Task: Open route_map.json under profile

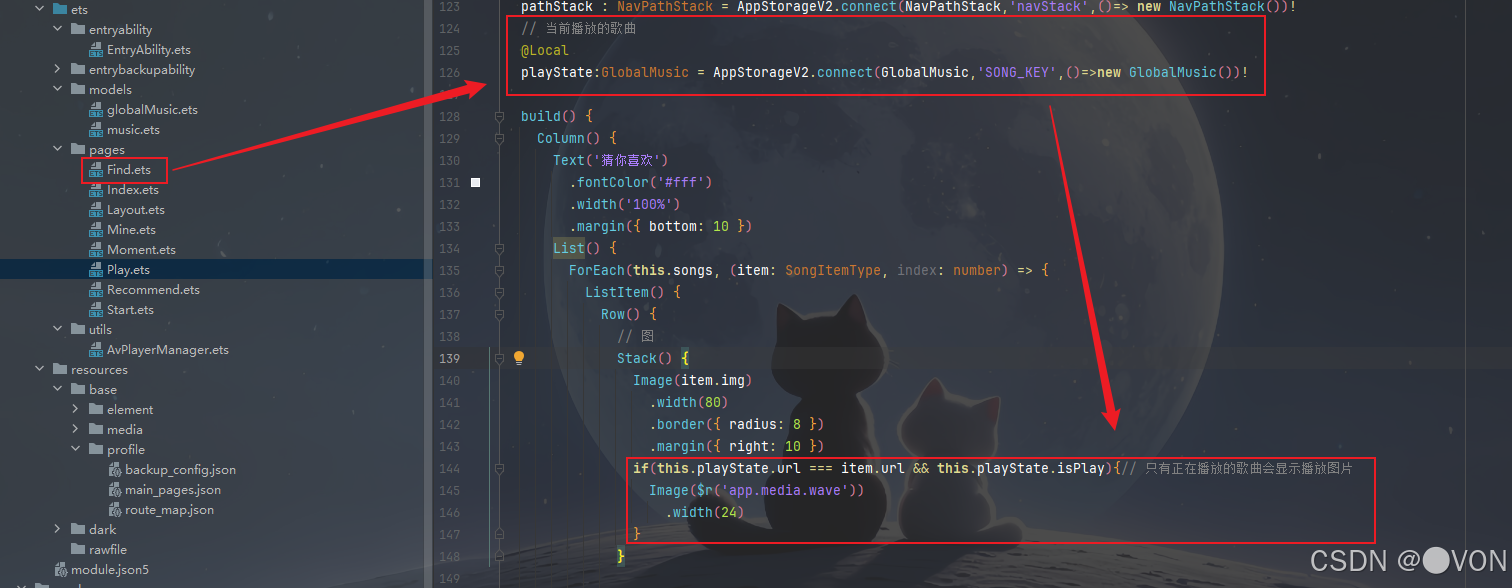Action: point(170,509)
